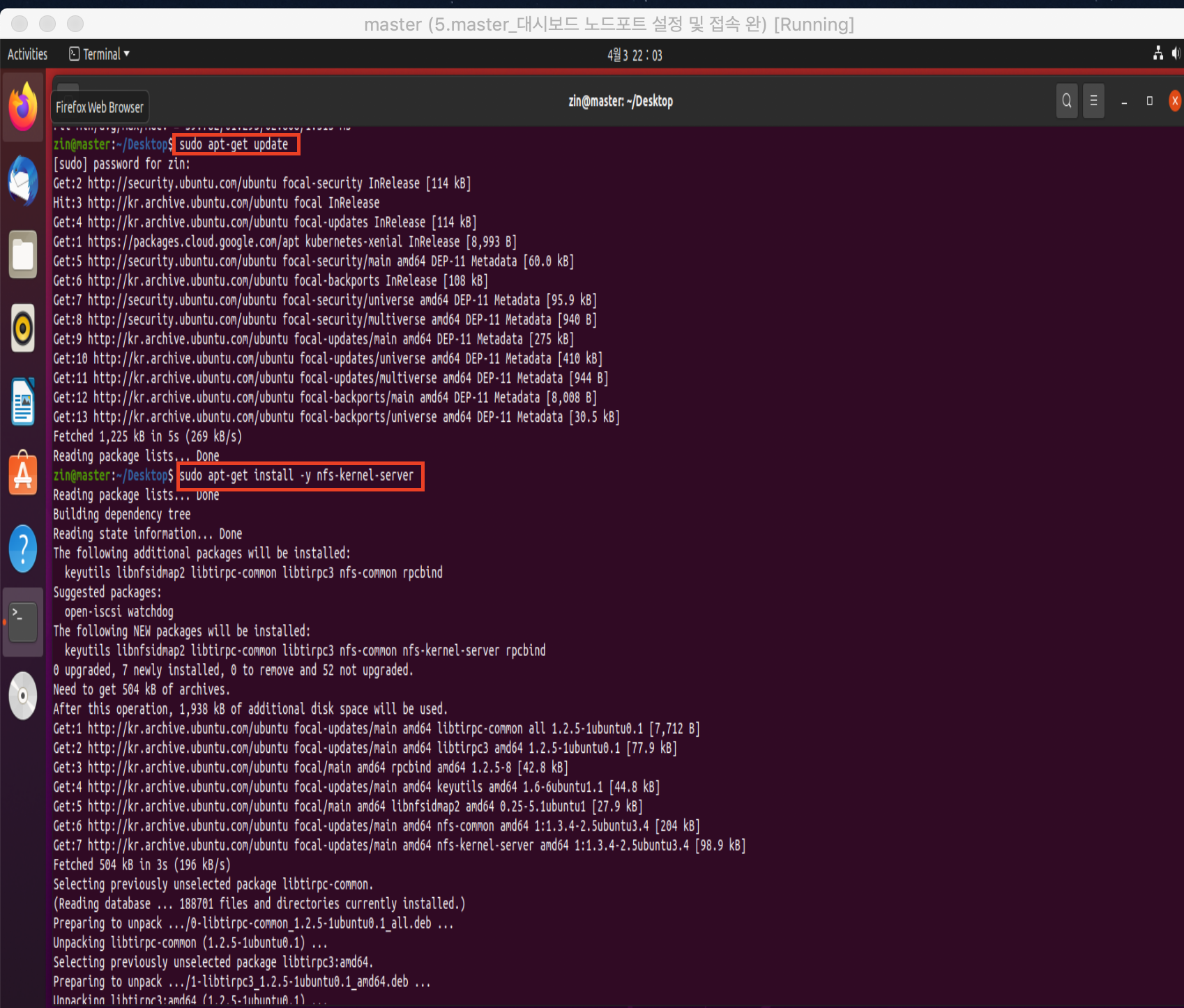
Task: Open the network status icon in top bar
Action: pyautogui.click(x=1158, y=54)
